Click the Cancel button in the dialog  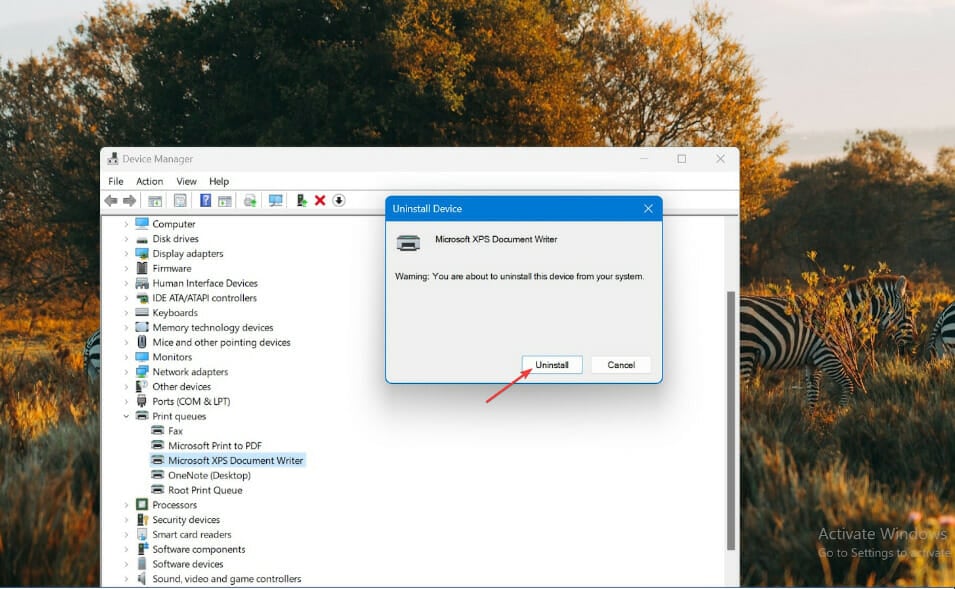pos(621,365)
